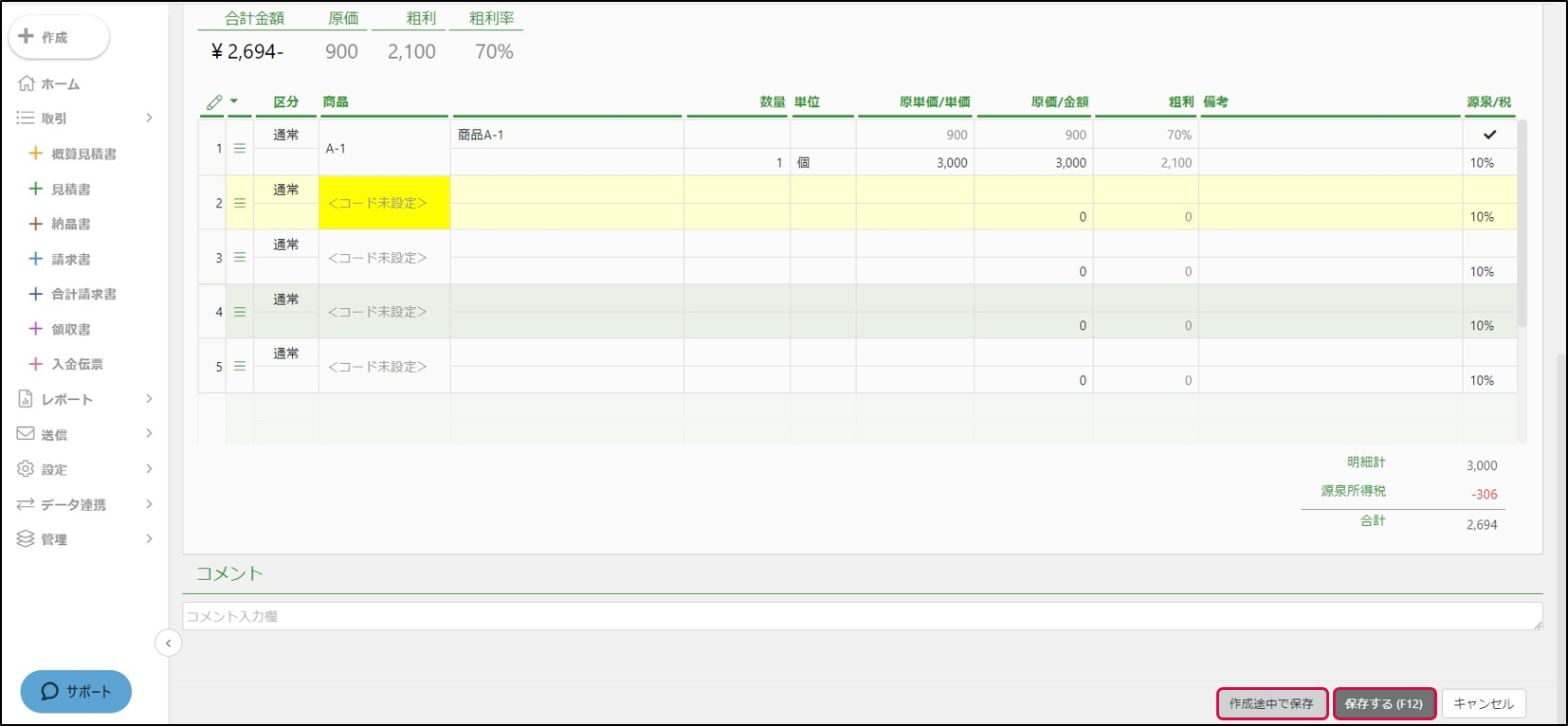1568x726 pixels.
Task: Collapse the sidebar with the arrow button
Action: pos(168,644)
